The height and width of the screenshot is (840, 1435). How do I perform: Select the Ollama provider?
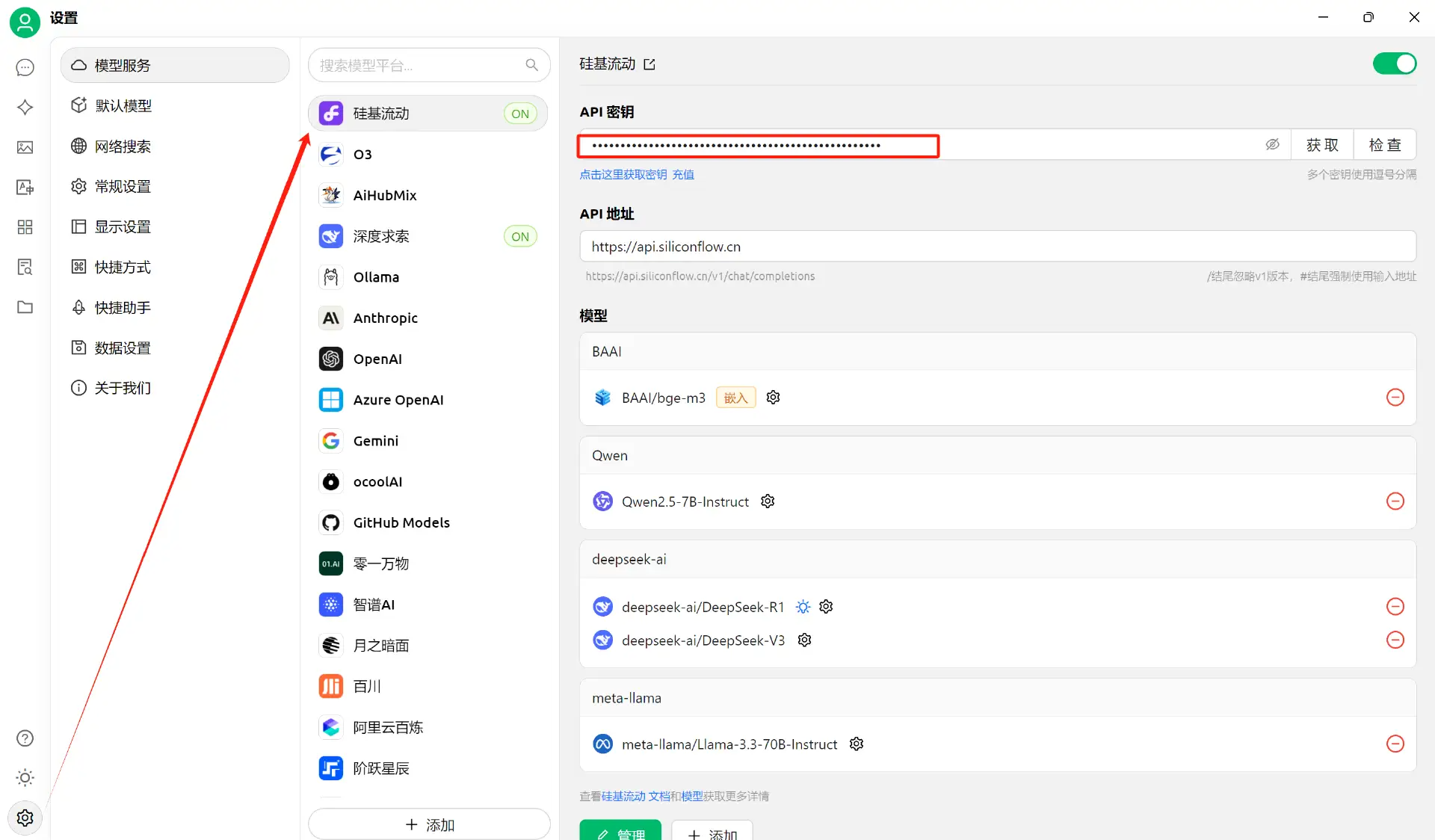coord(428,277)
